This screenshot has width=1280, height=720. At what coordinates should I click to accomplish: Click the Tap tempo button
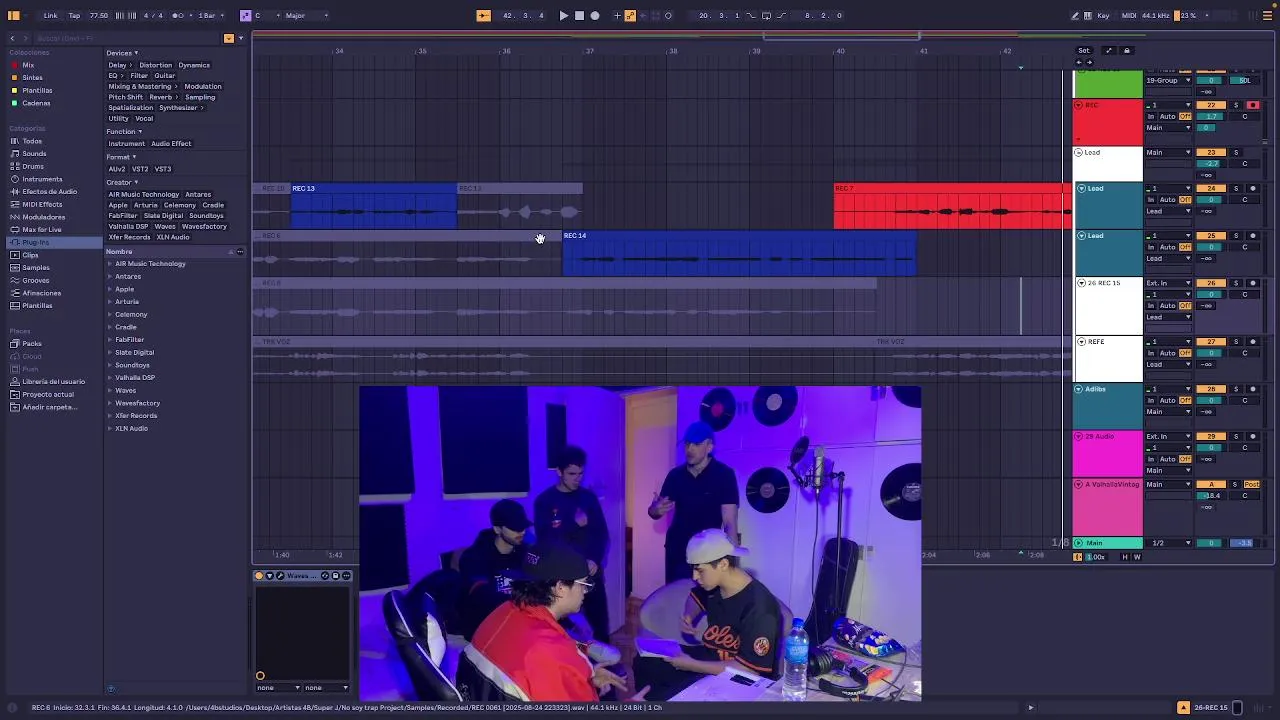pyautogui.click(x=74, y=15)
